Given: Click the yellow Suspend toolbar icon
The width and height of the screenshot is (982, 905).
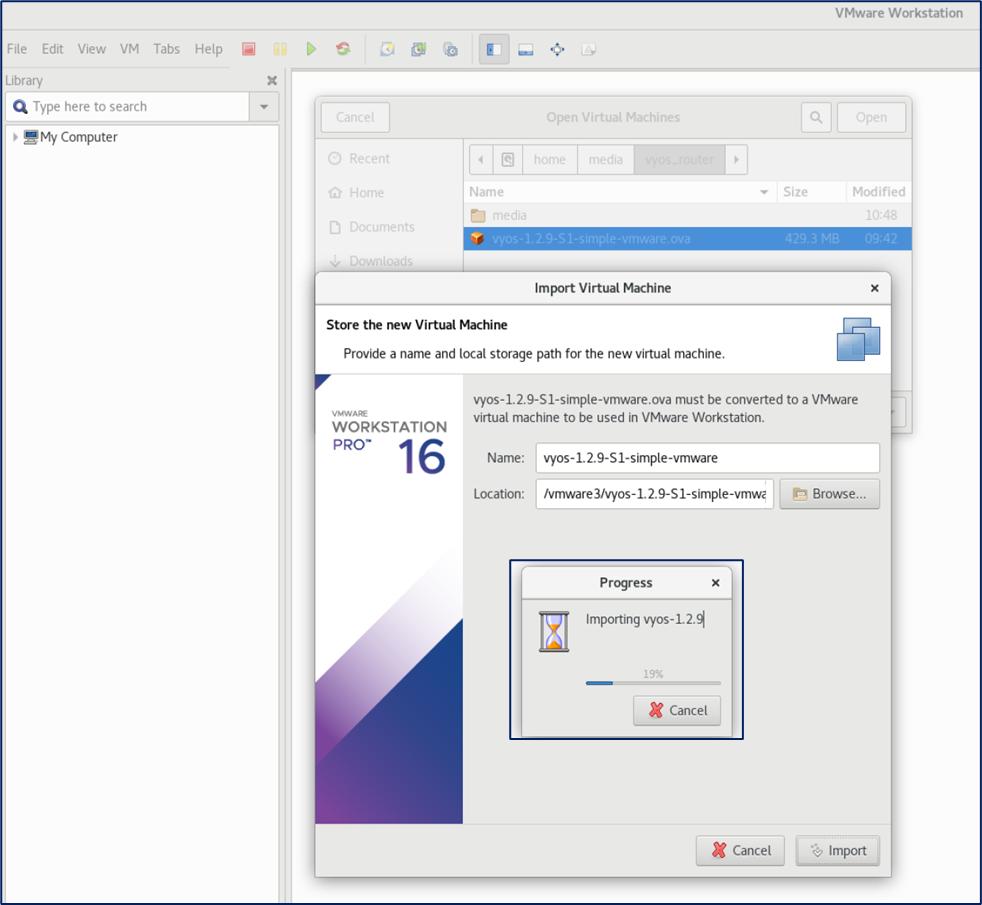Looking at the screenshot, I should [x=280, y=49].
